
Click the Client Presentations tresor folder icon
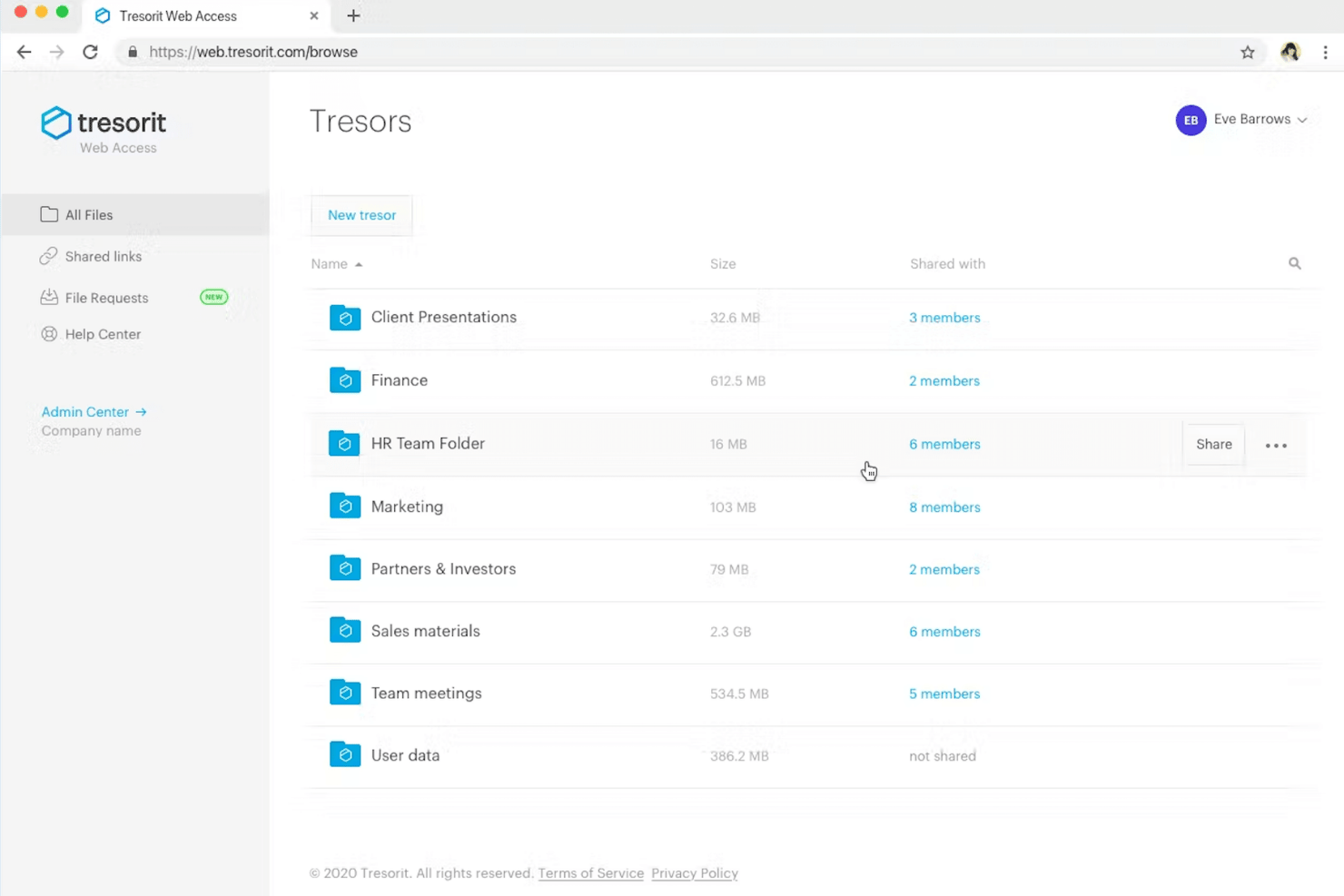click(x=345, y=318)
